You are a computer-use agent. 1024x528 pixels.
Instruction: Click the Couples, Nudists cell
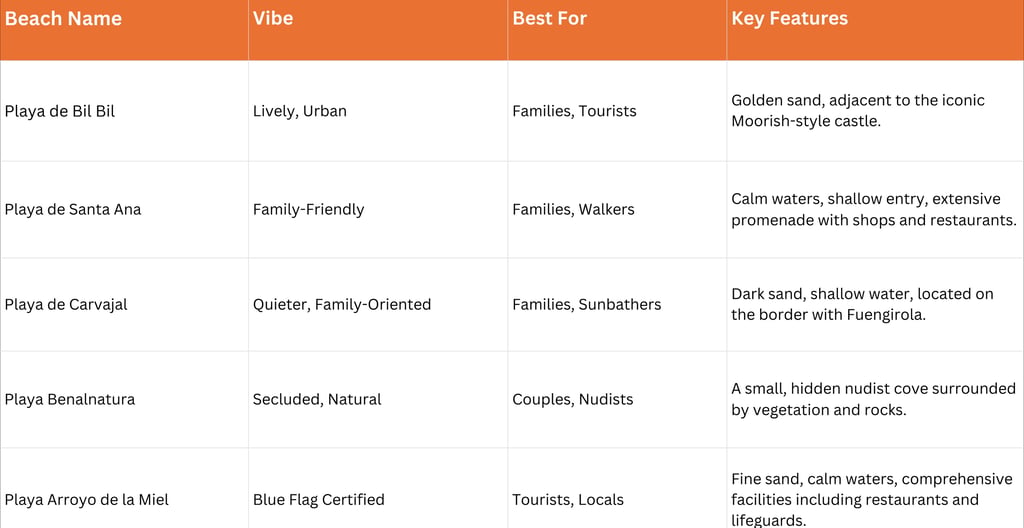point(616,399)
